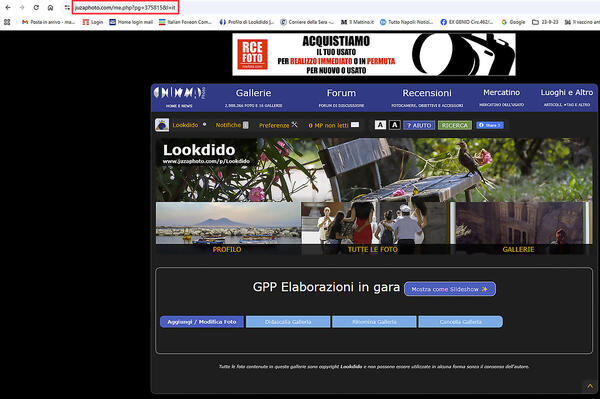Open the 'Corriere della Sera' bookmark

click(x=307, y=22)
